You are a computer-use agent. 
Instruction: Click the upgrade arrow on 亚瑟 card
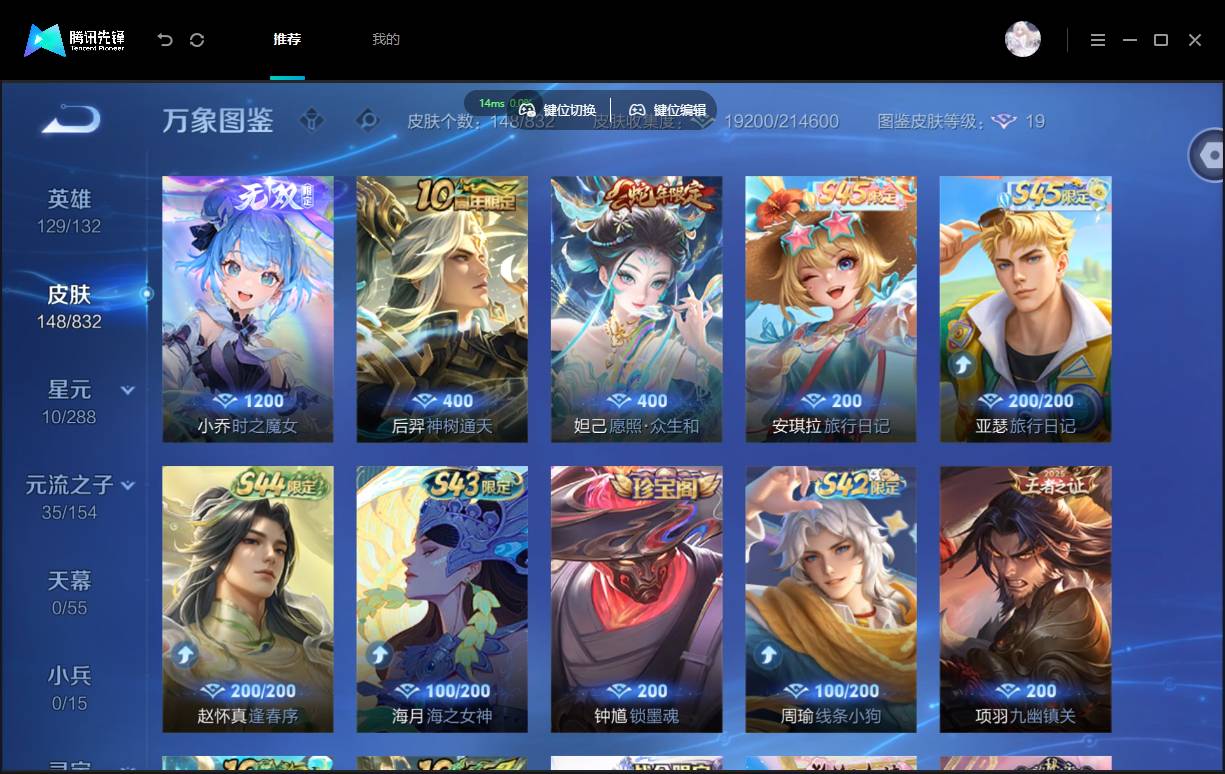[963, 365]
